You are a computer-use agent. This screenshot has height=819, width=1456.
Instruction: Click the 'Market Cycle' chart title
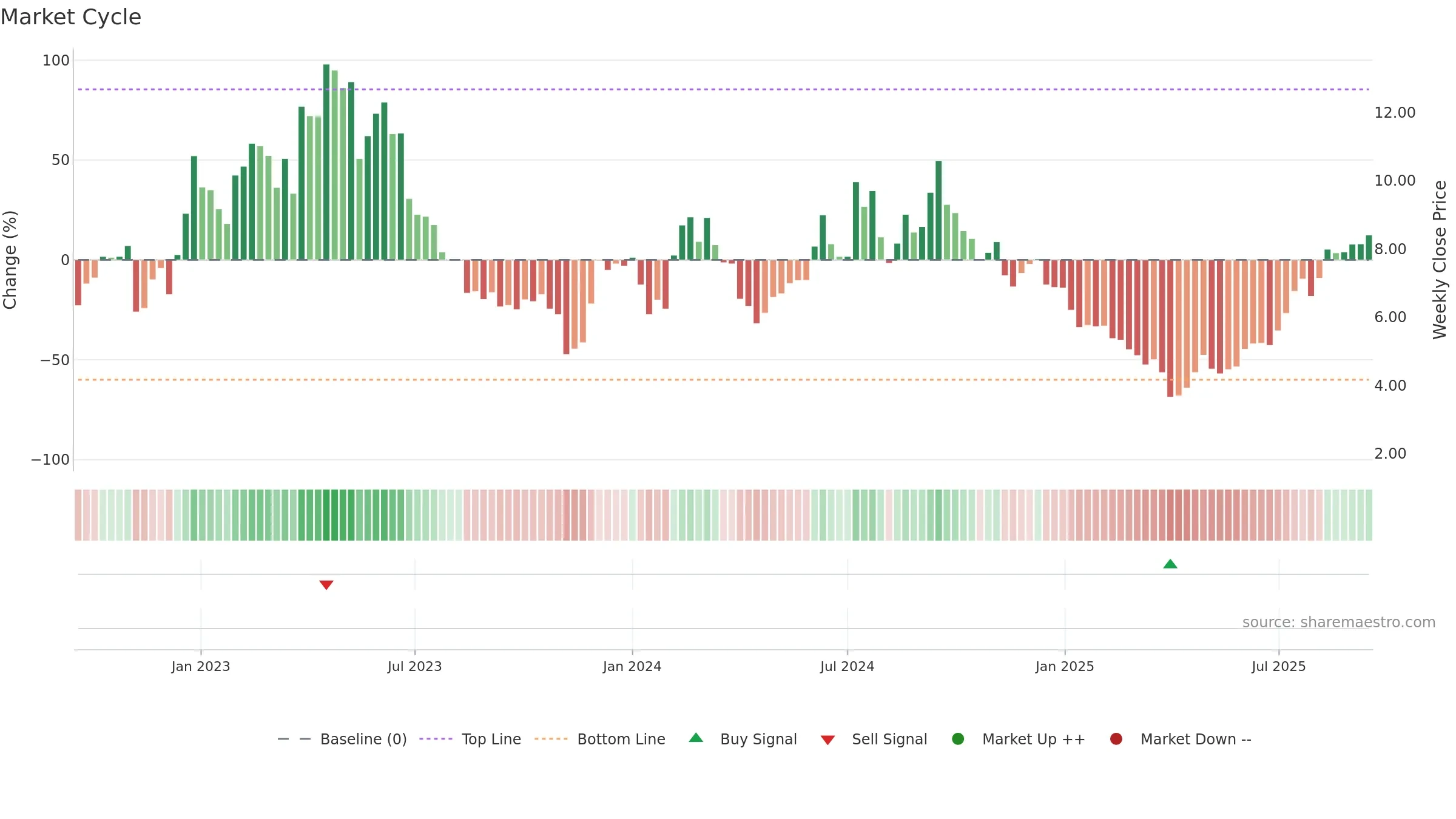71,17
